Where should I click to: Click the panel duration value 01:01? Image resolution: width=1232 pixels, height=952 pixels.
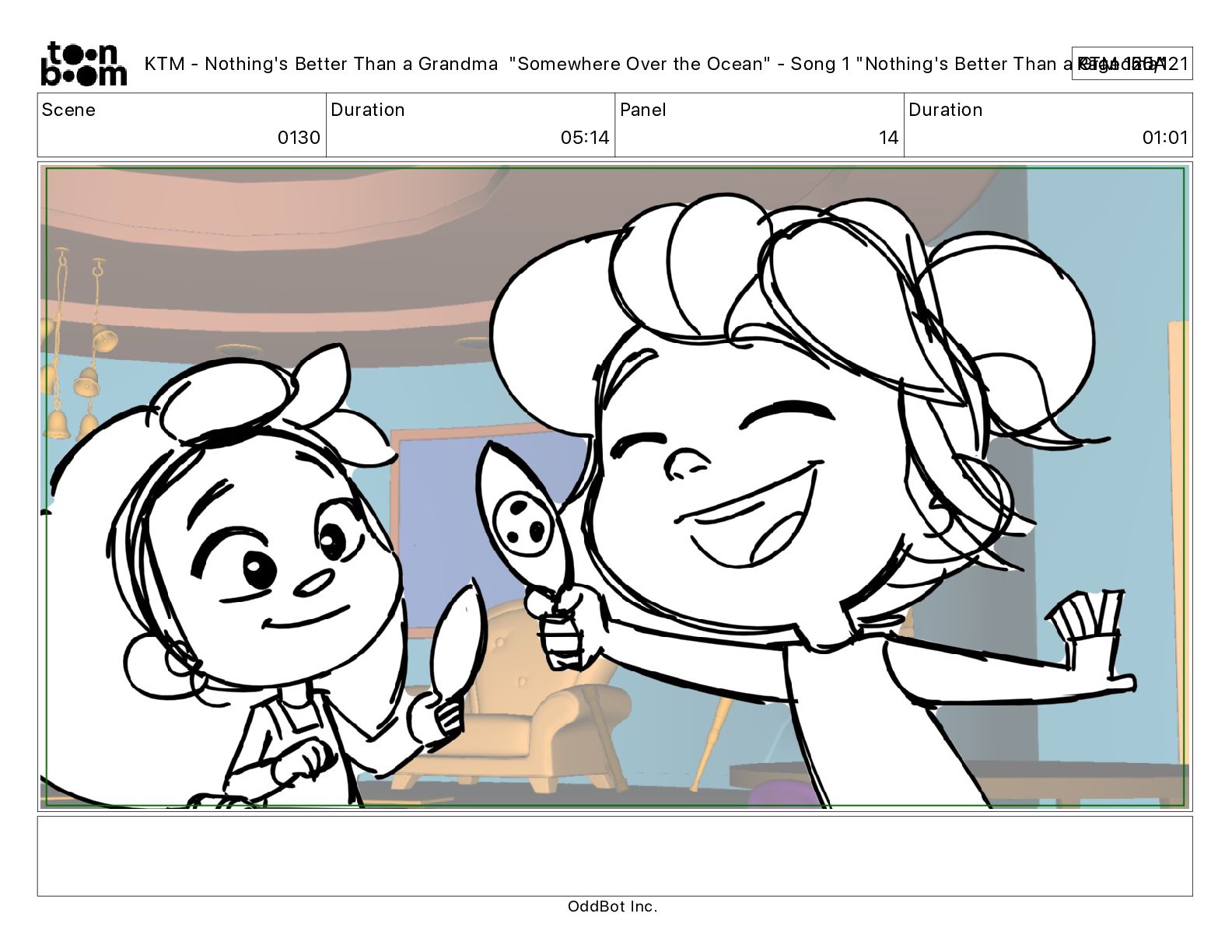[x=1165, y=138]
